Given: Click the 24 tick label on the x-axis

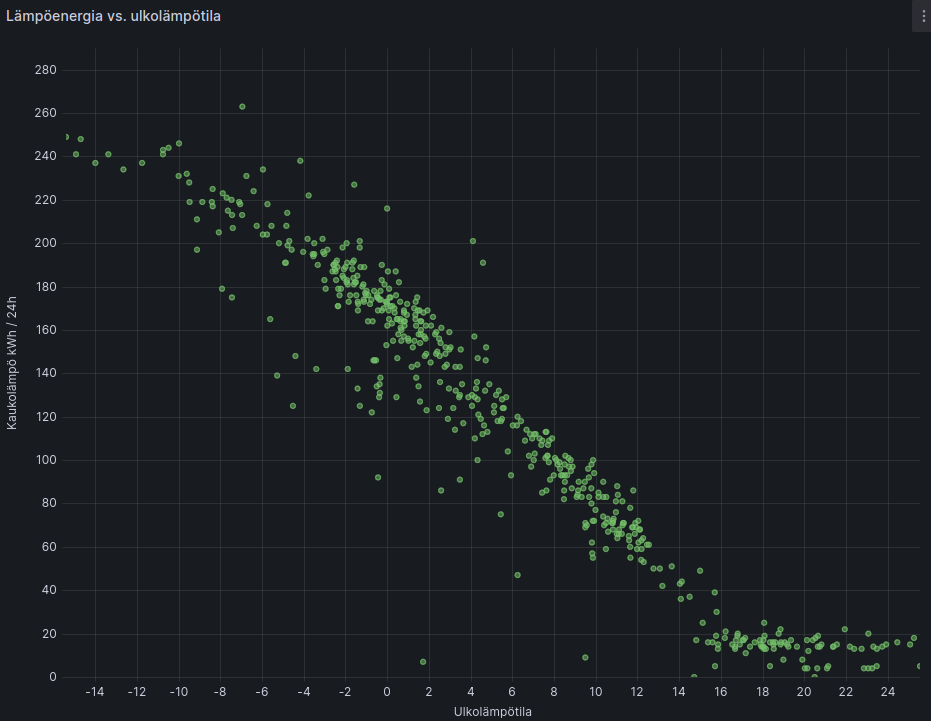Looking at the screenshot, I should [x=887, y=691].
